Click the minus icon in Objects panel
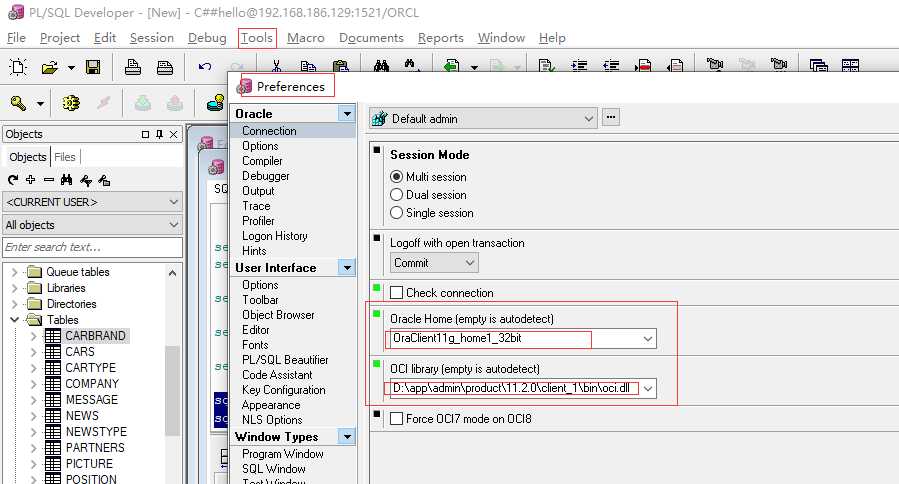Screen dimensions: 899x484 point(49,180)
